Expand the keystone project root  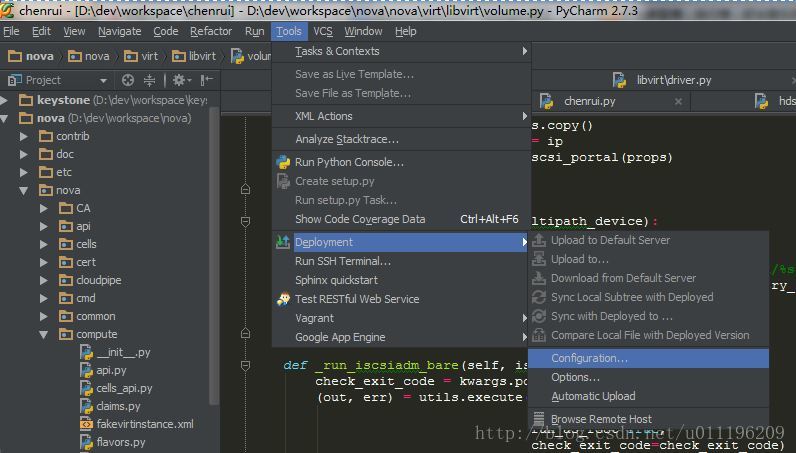click(x=4, y=100)
